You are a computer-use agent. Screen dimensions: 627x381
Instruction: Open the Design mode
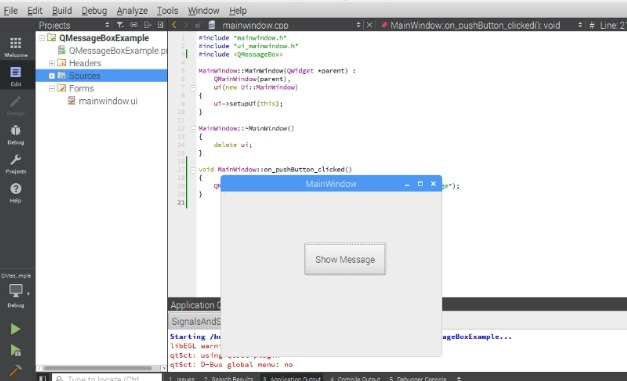click(x=16, y=106)
